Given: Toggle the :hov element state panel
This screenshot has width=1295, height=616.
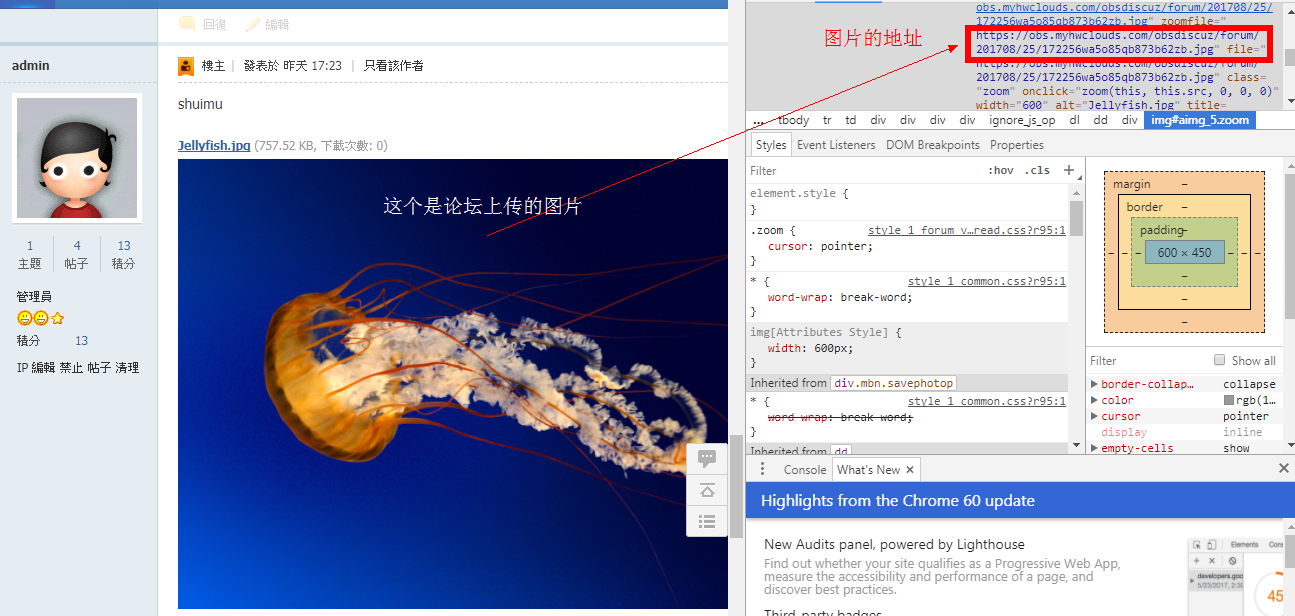Looking at the screenshot, I should tap(1001, 171).
